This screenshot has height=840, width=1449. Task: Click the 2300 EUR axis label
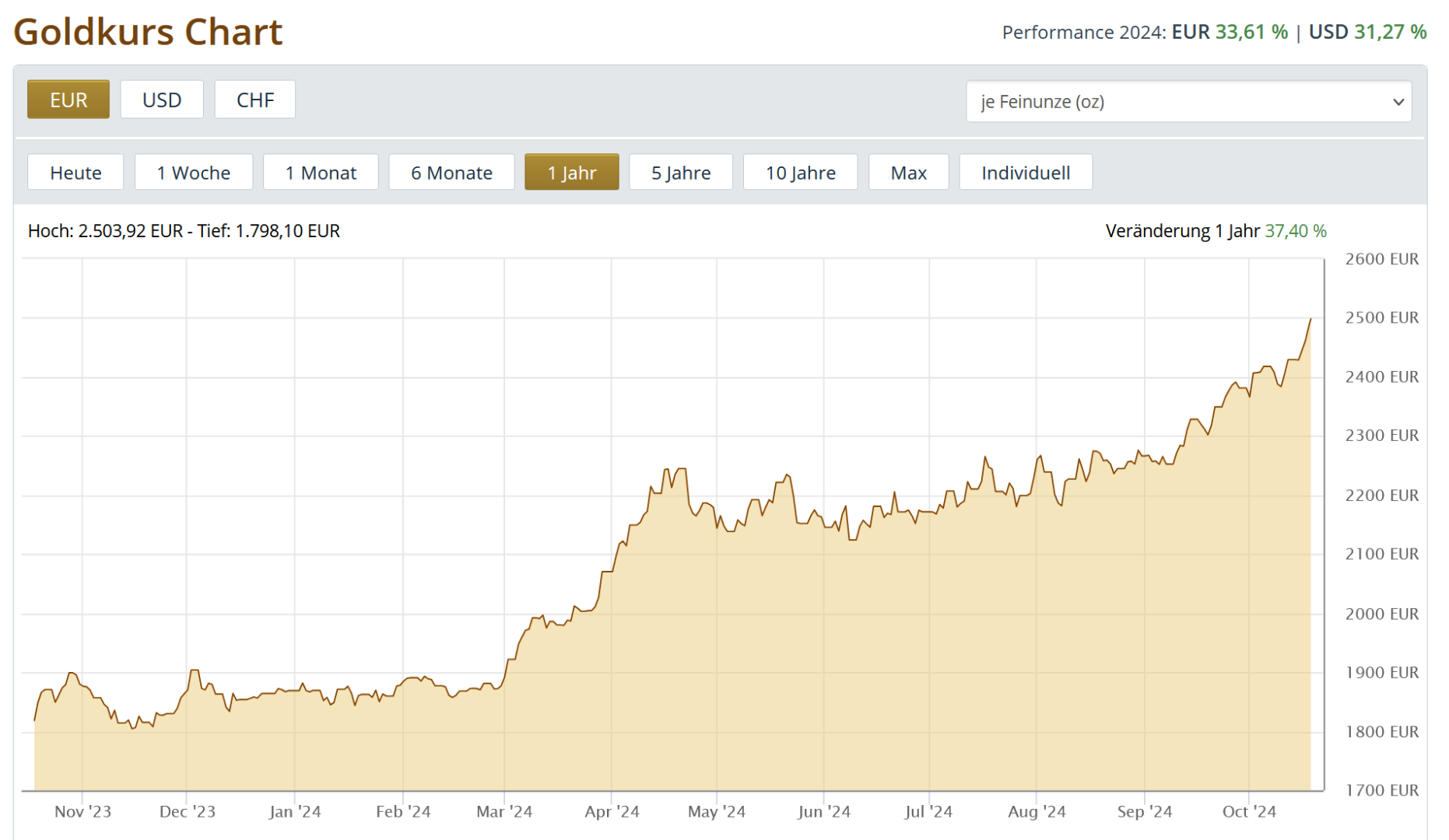click(x=1382, y=435)
